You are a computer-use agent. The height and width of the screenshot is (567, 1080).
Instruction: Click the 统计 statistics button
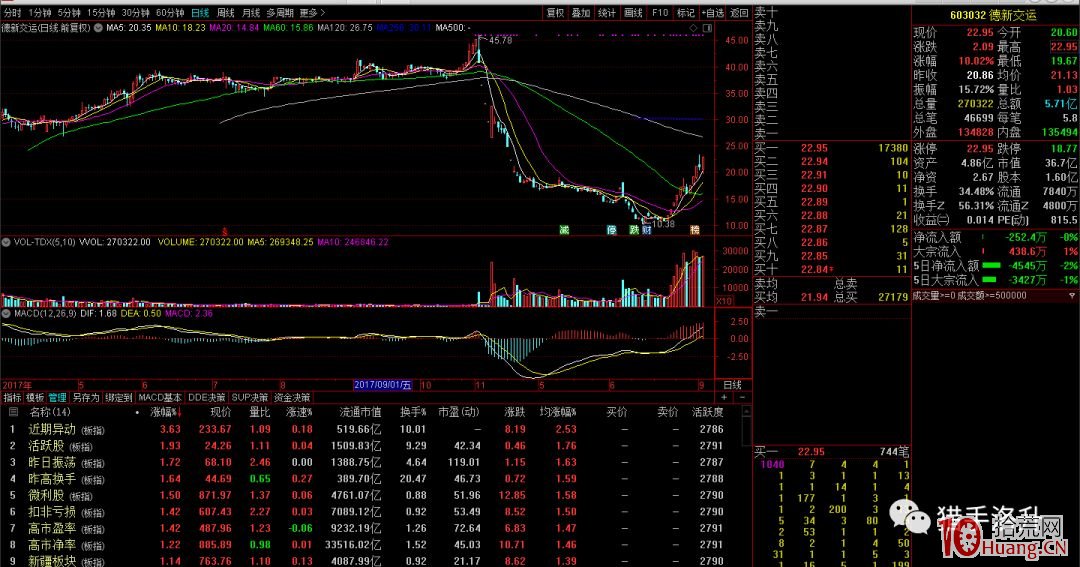click(608, 13)
